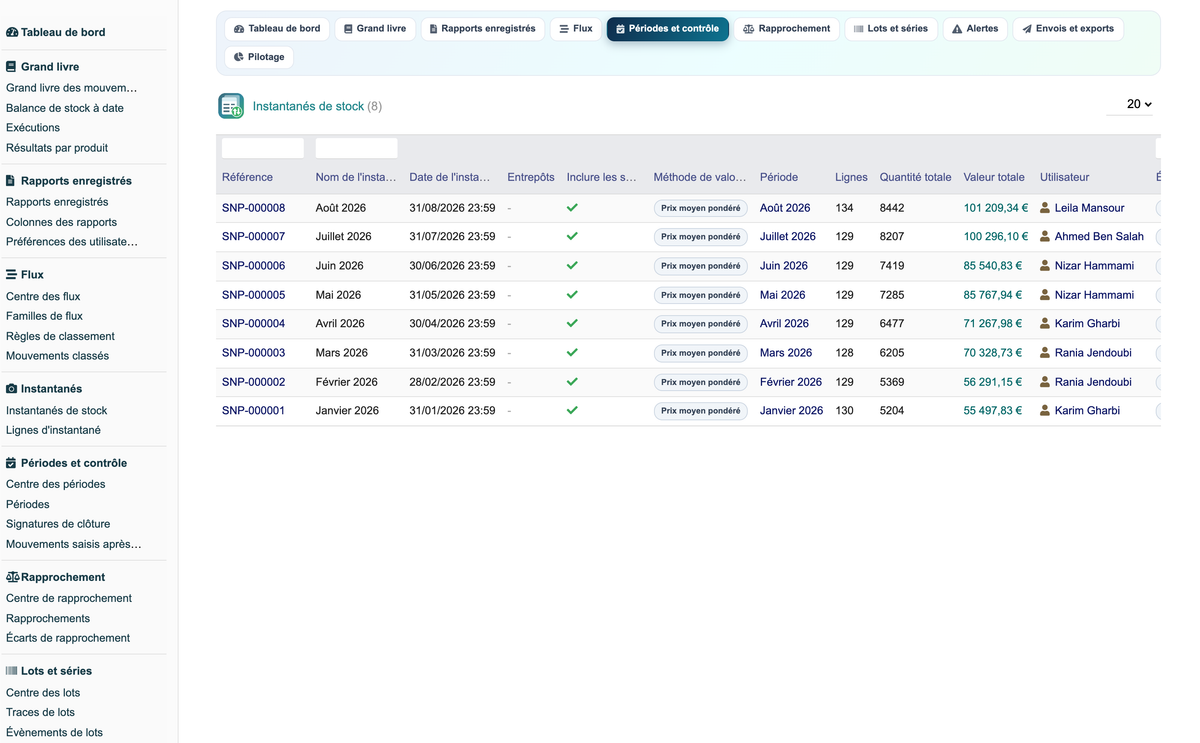
Task: Open the Rapports enregistrés top tab
Action: 483,29
